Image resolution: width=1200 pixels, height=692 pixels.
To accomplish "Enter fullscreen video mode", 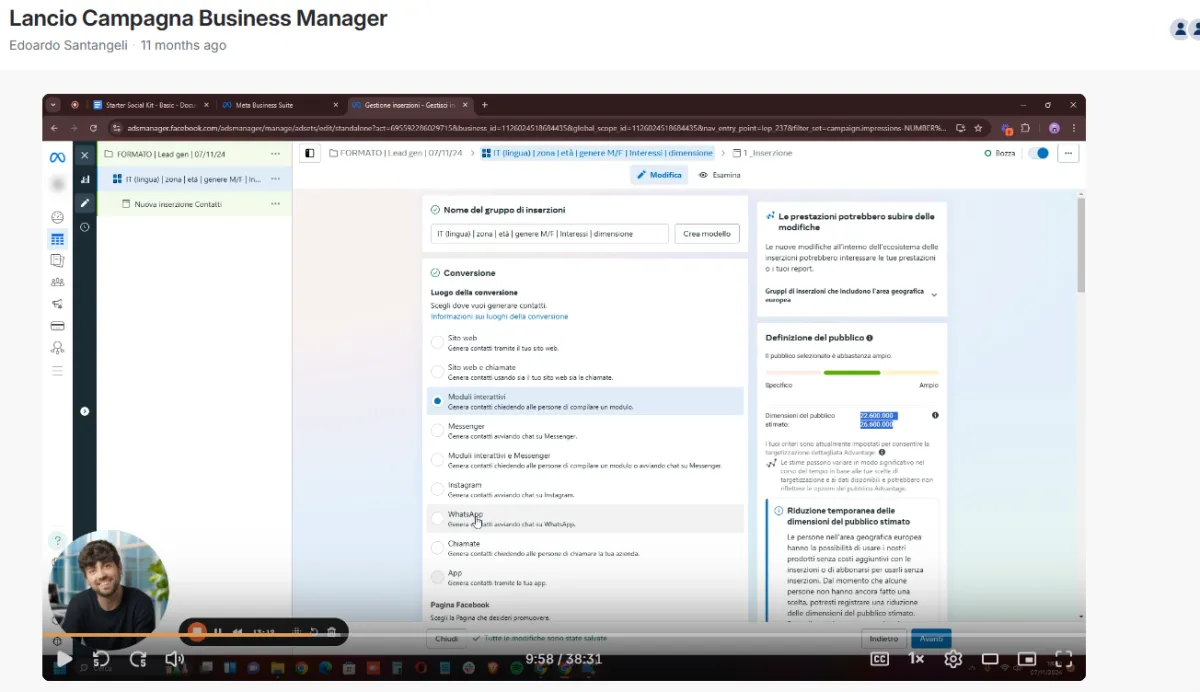I will (1064, 659).
